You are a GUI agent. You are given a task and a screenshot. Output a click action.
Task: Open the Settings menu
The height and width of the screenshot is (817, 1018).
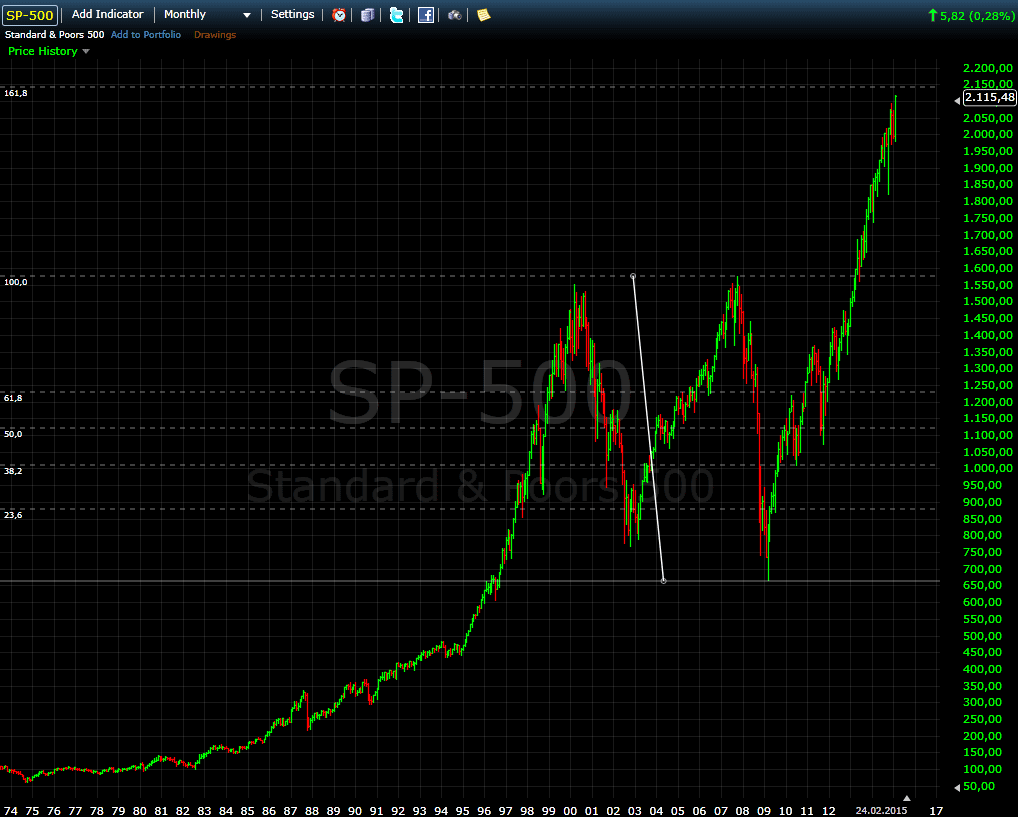click(292, 14)
